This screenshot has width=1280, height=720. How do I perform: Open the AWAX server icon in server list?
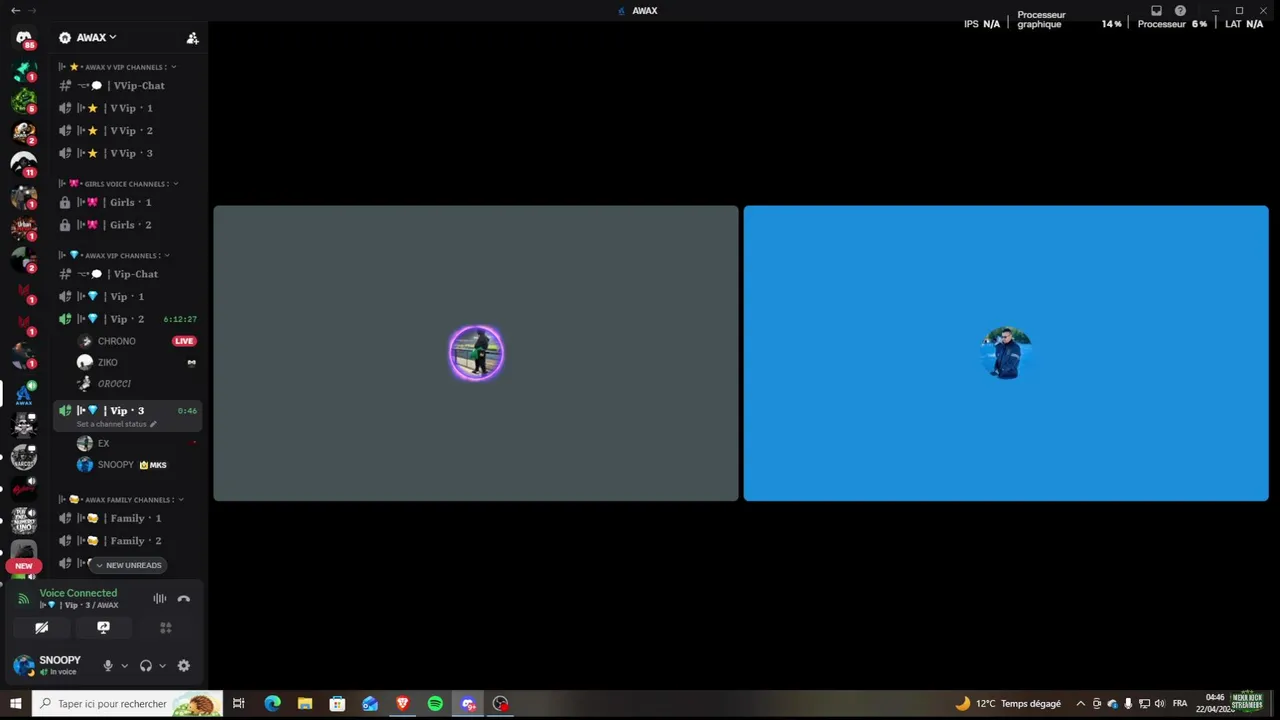pos(24,393)
